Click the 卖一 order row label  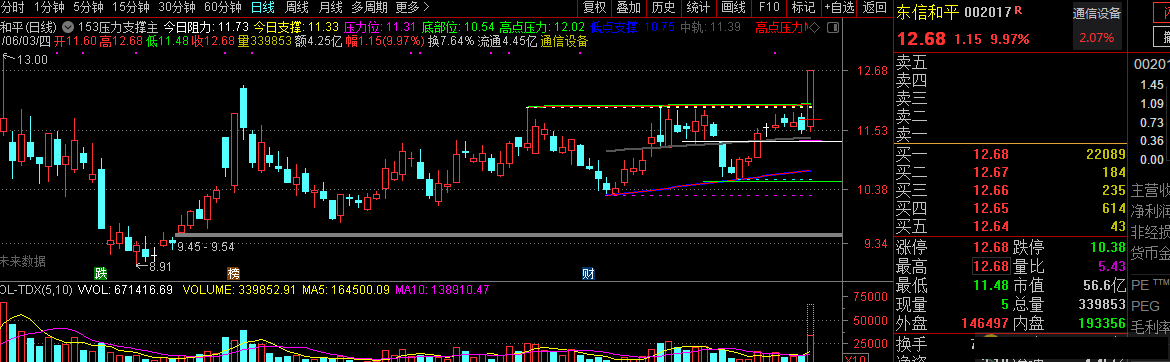911,134
